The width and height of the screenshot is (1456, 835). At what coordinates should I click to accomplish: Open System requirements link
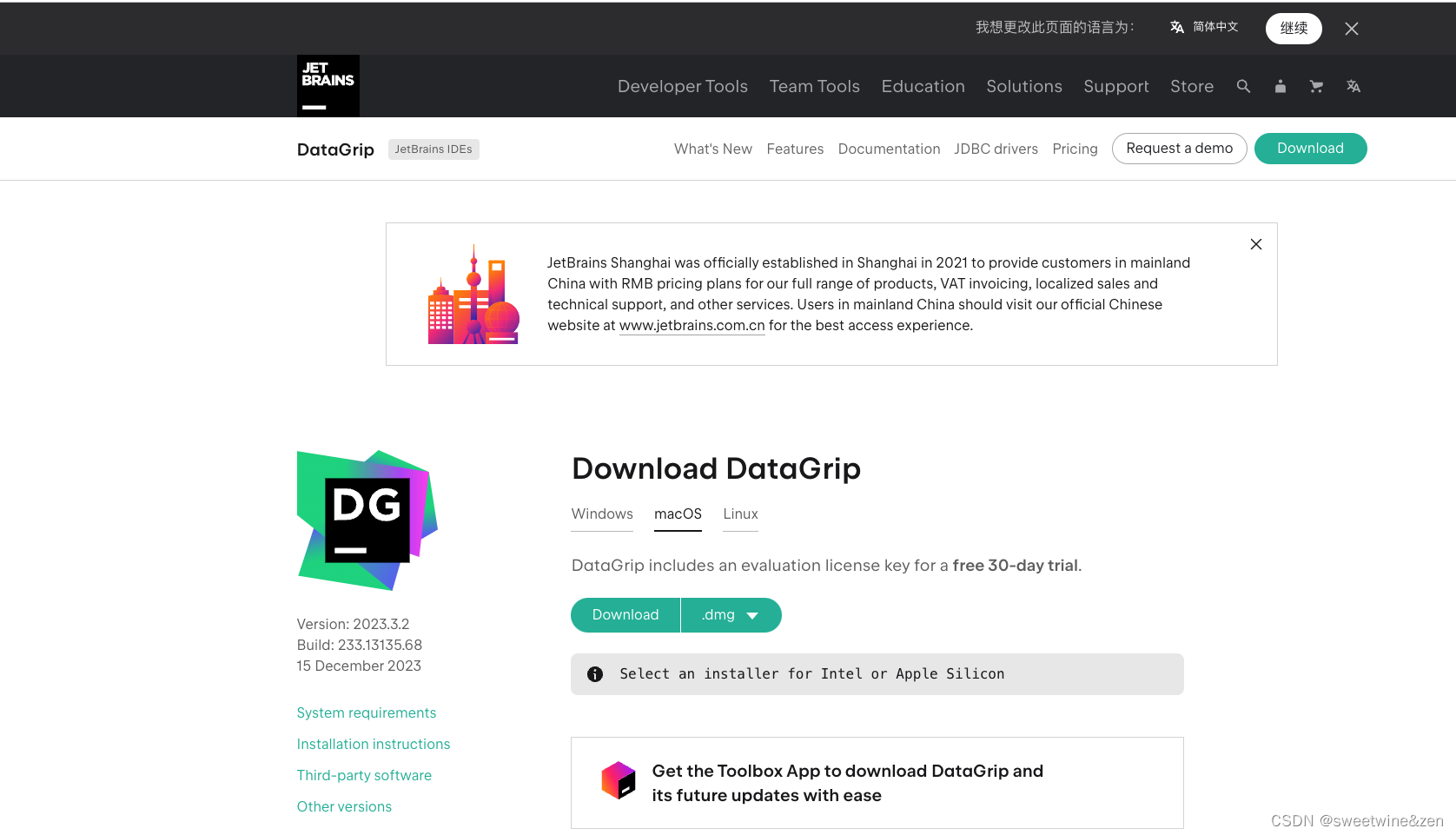pyautogui.click(x=367, y=713)
